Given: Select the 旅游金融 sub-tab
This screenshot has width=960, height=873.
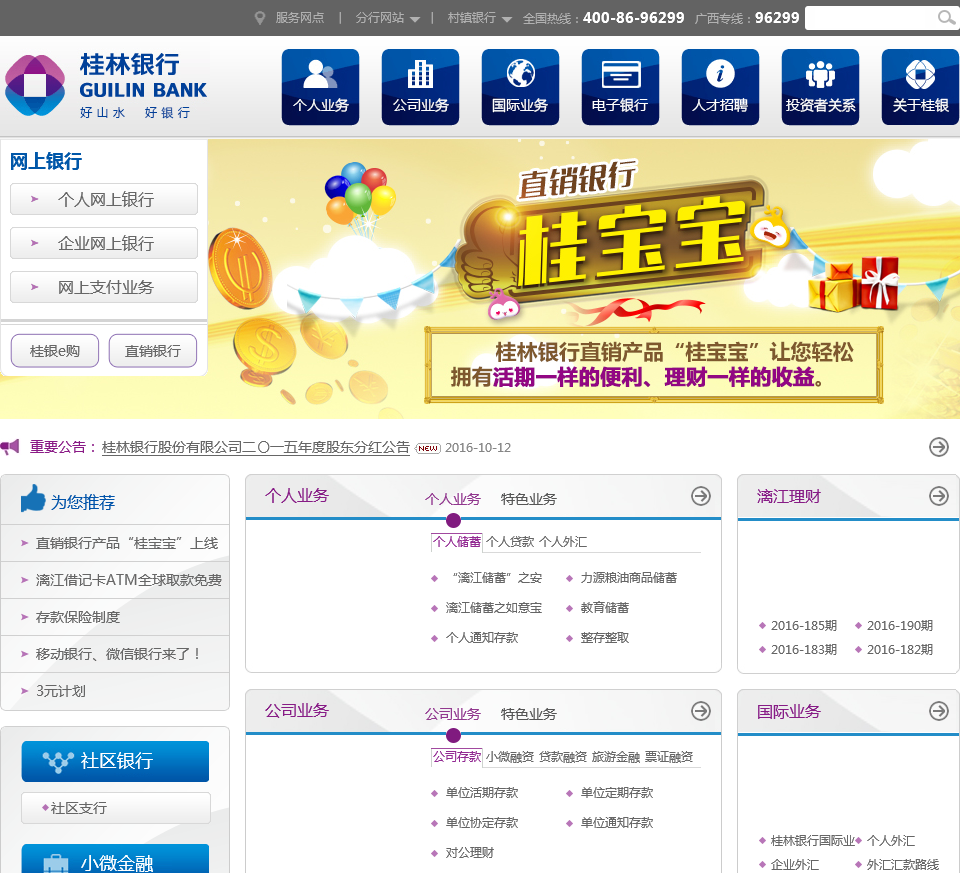Looking at the screenshot, I should (x=616, y=757).
